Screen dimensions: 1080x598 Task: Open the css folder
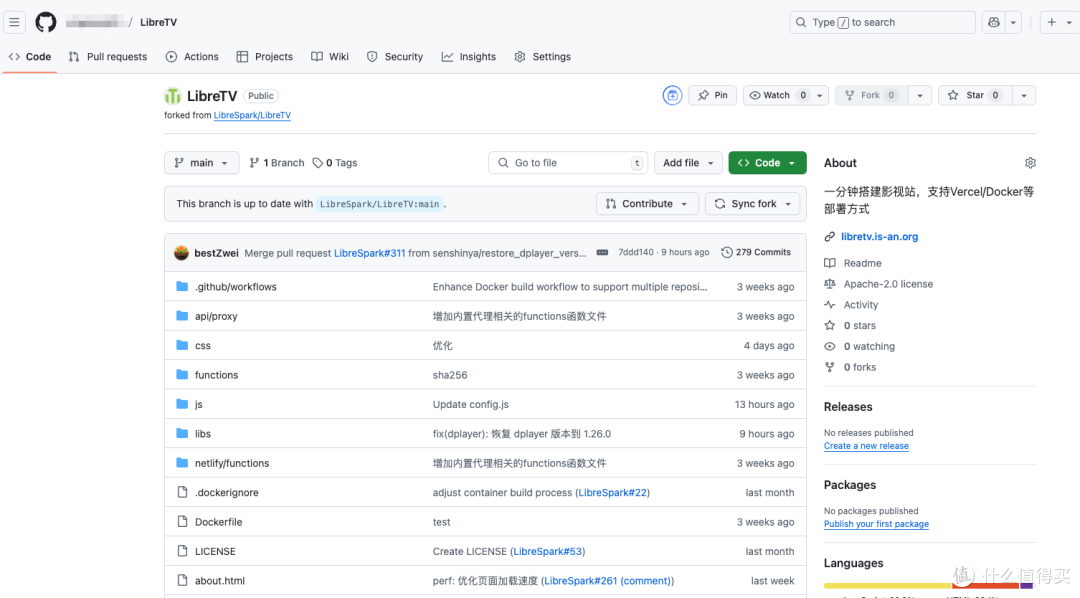202,346
